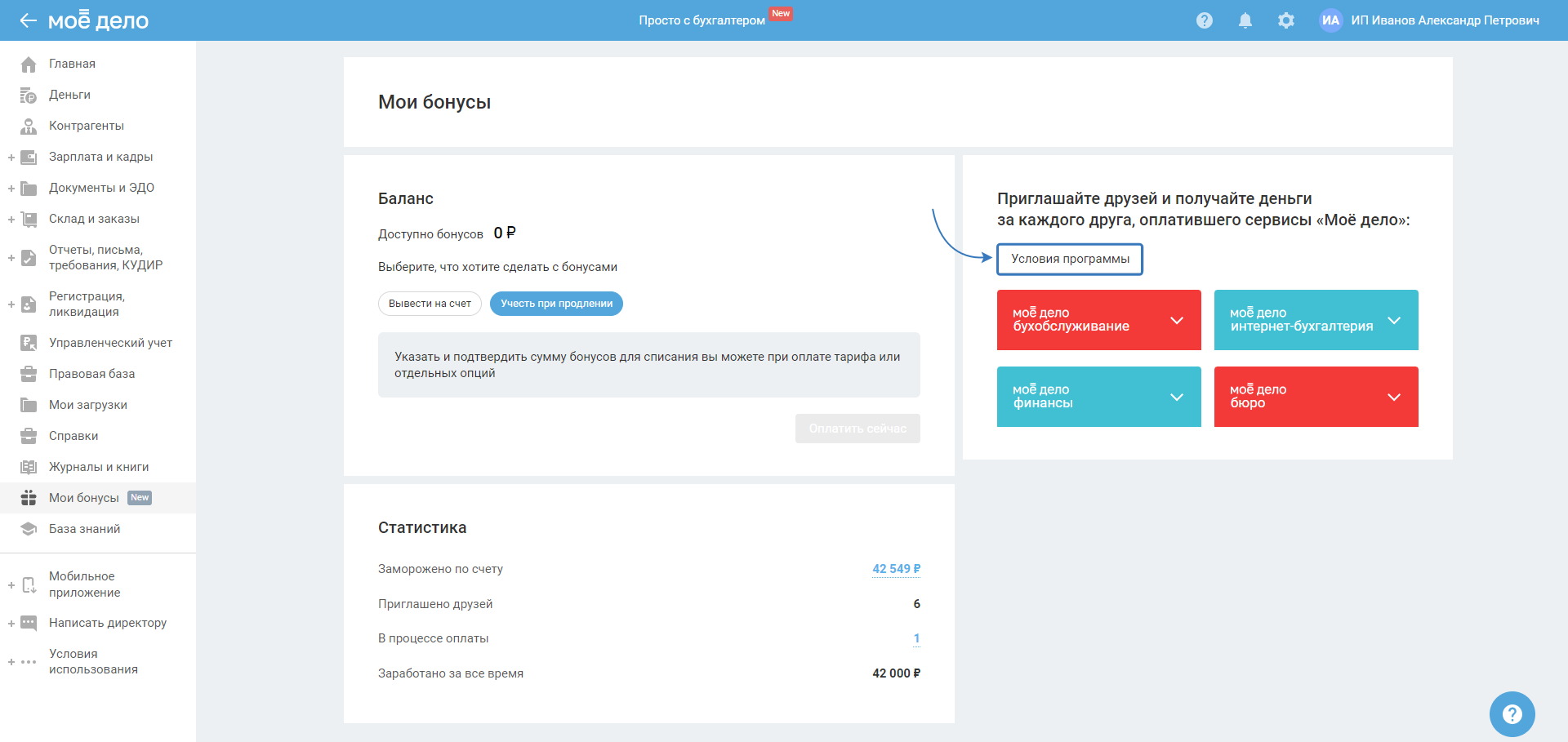Click the Журналы и книги book icon
Screen dimensions: 1568x742
(x=29, y=468)
